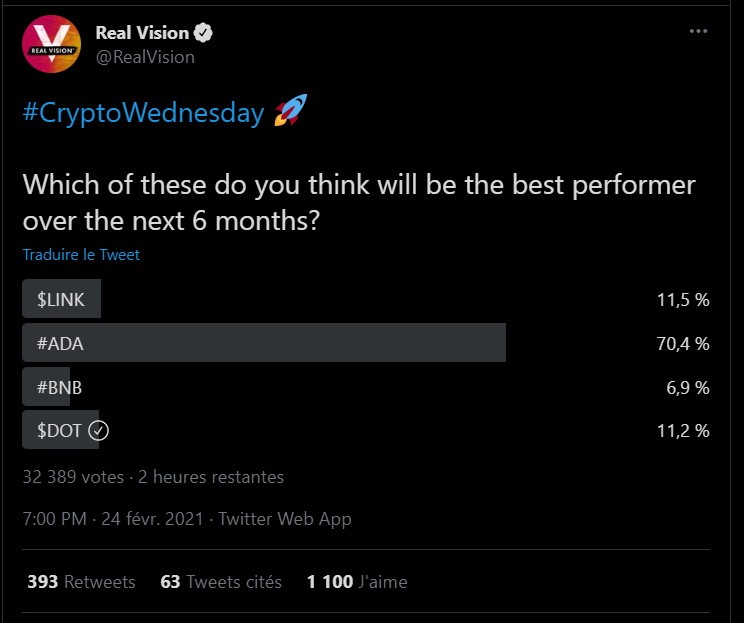
Task: Open the three-dot more options menu
Action: coord(698,31)
